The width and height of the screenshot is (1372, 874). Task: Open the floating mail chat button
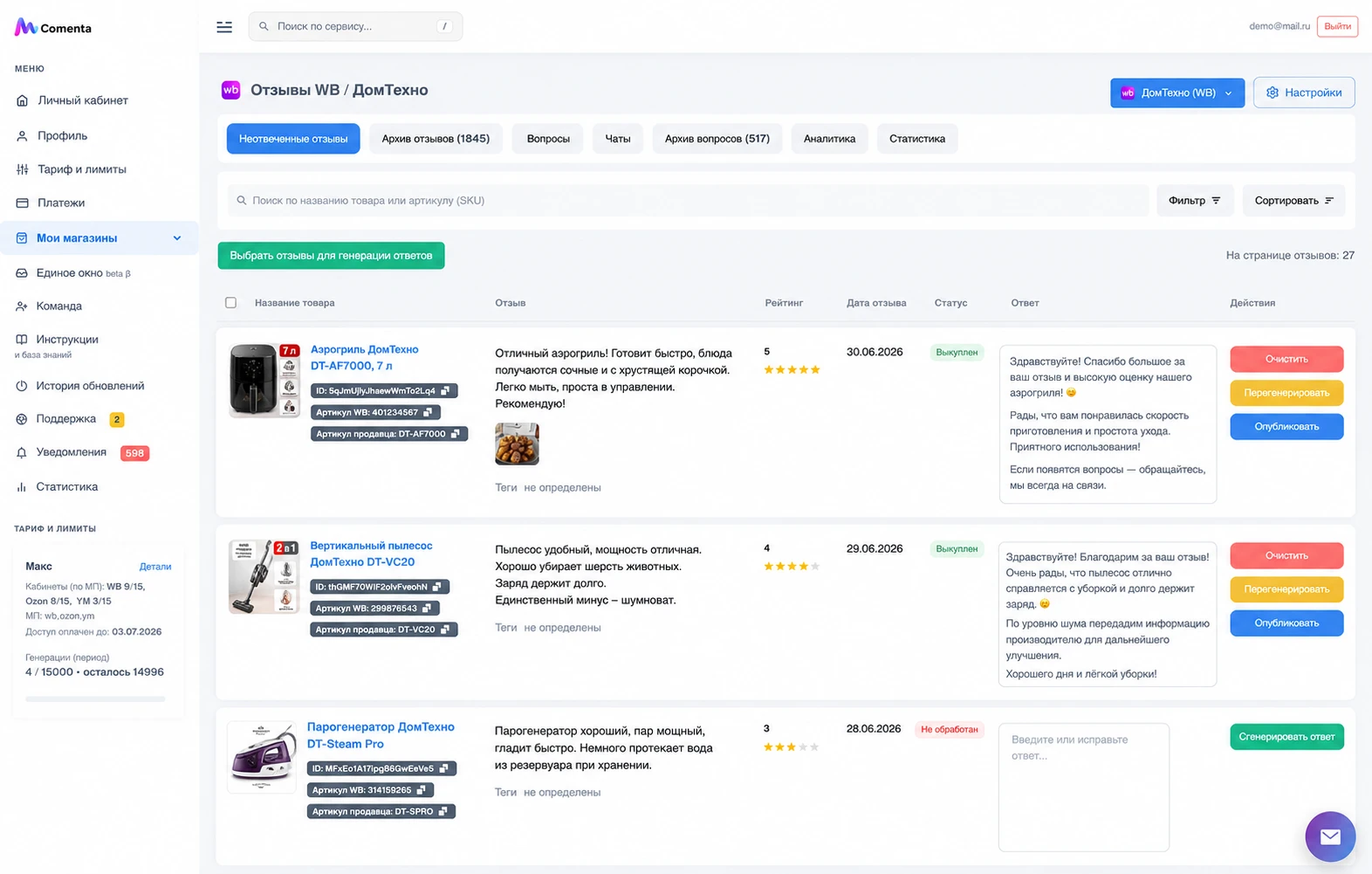coord(1330,836)
